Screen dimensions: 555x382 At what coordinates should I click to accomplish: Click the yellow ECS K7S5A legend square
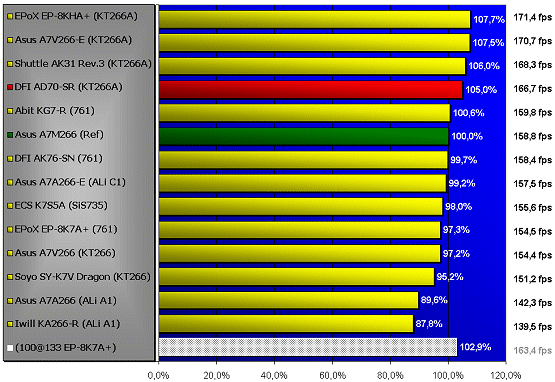(x=10, y=206)
